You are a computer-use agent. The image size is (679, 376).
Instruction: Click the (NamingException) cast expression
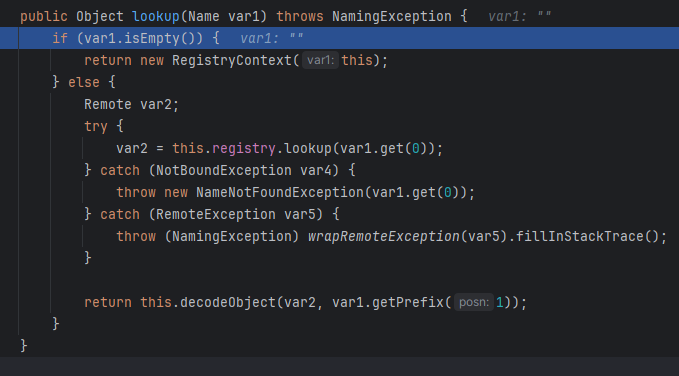pyautogui.click(x=232, y=237)
